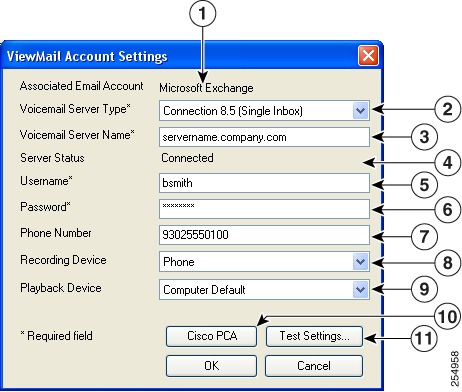The height and width of the screenshot is (392, 462).
Task: Click the Voicemail Server Name field
Action: pos(264,137)
